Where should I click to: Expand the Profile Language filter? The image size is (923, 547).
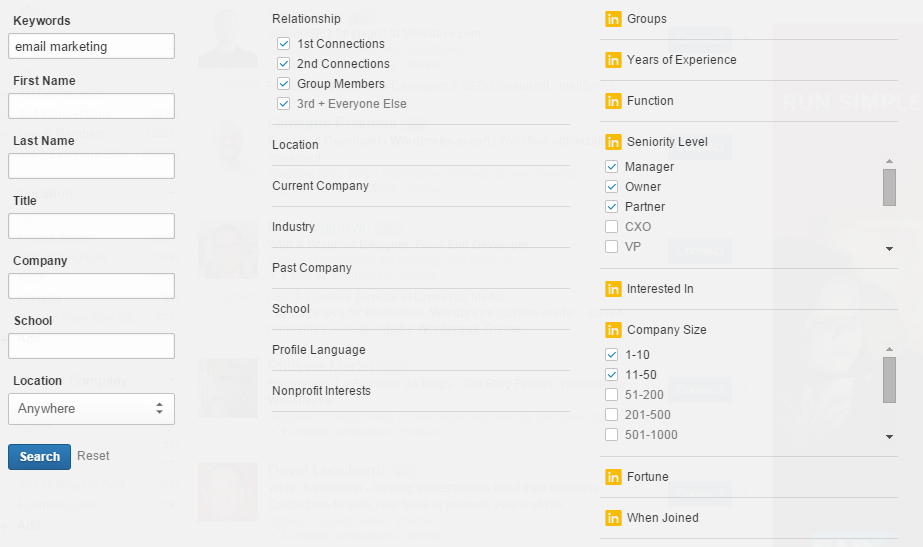click(318, 350)
